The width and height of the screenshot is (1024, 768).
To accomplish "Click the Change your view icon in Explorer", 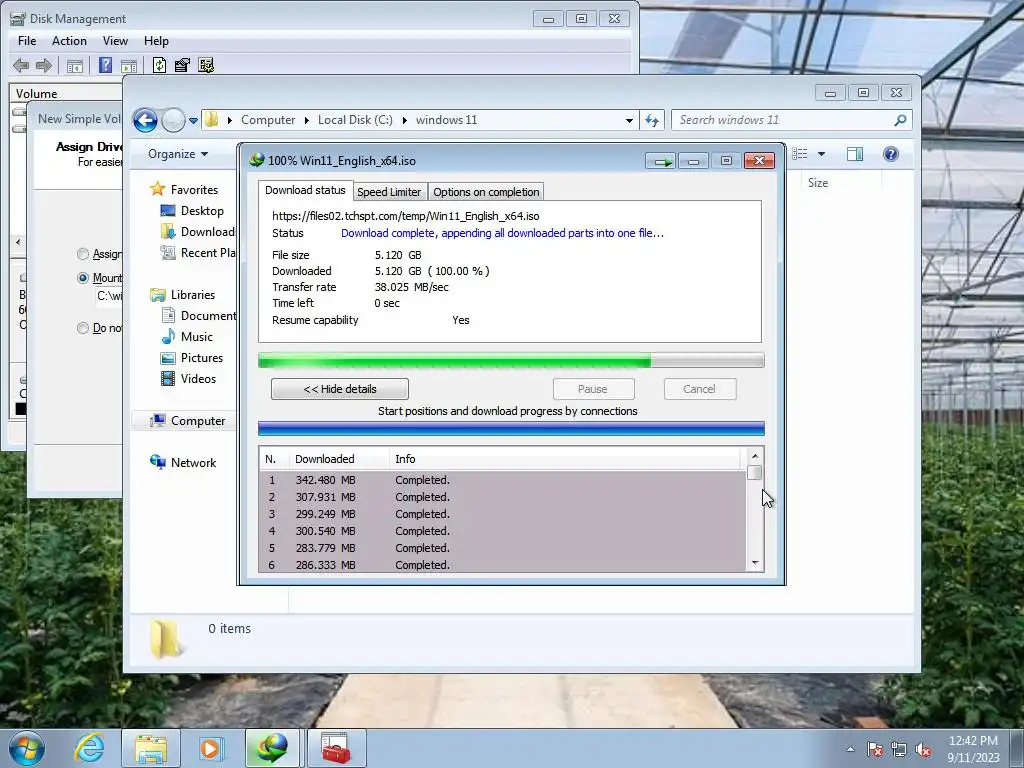I will click(x=800, y=153).
